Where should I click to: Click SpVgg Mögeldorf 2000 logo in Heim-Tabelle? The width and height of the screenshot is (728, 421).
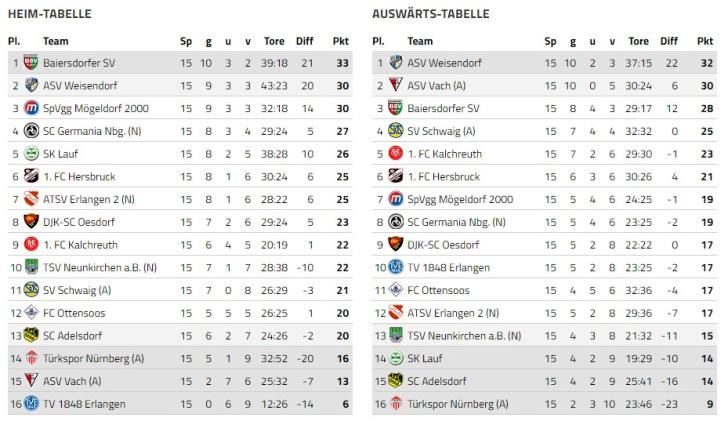point(31,108)
